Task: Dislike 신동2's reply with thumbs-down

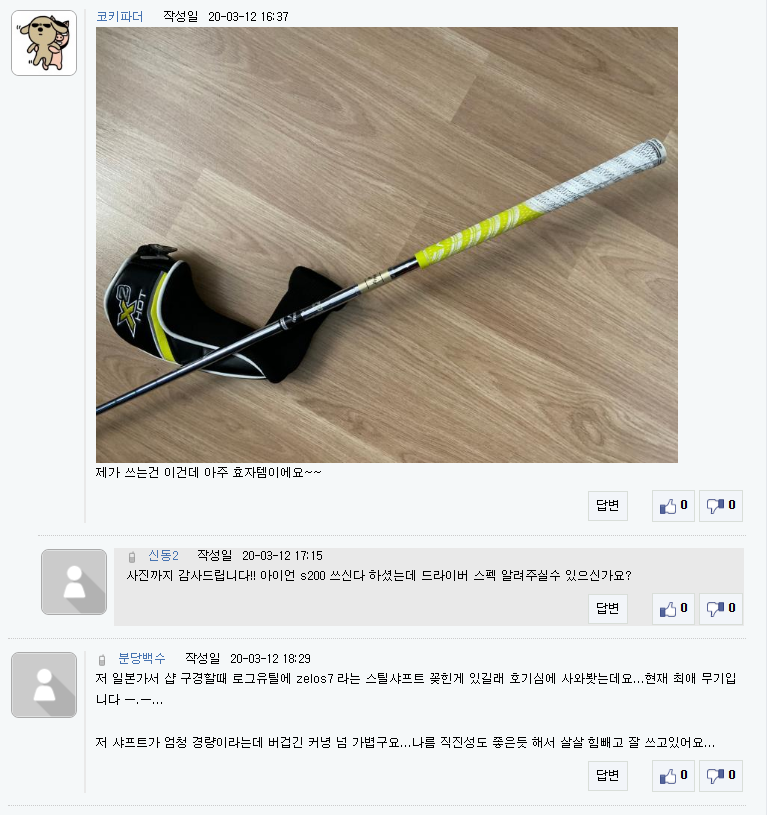Action: (720, 608)
